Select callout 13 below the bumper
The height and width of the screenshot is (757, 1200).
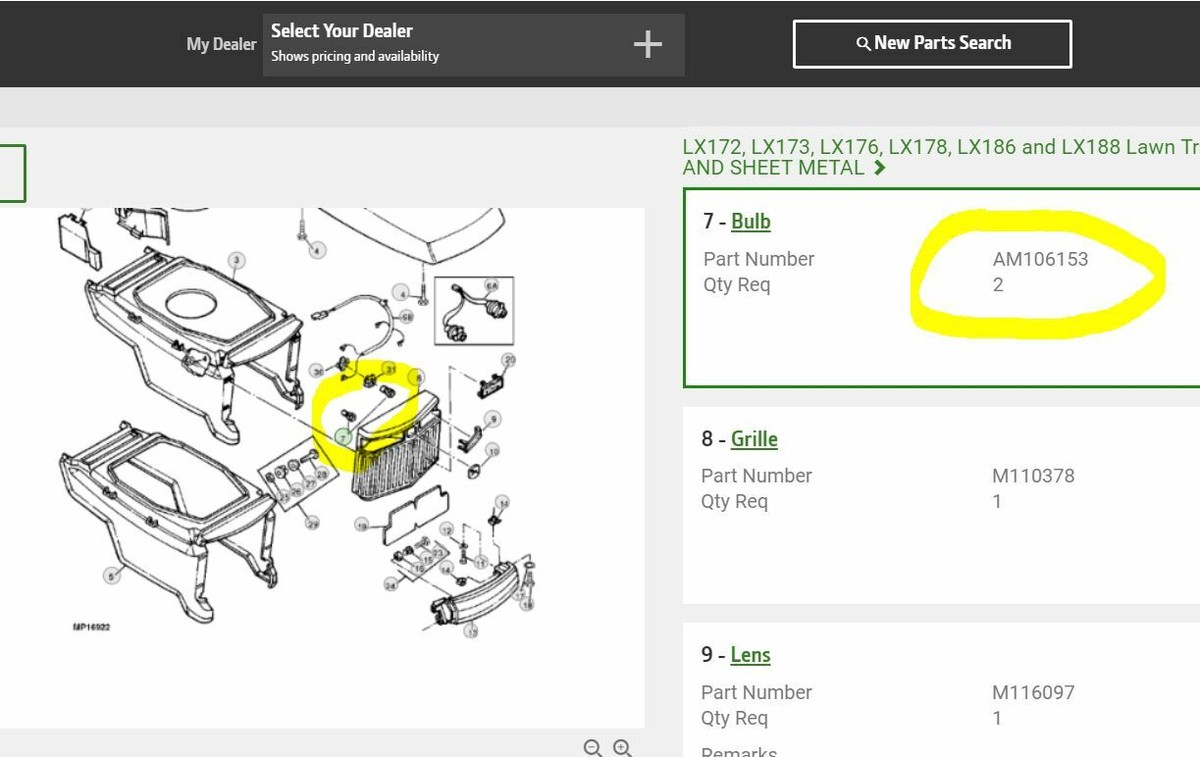coord(471,632)
